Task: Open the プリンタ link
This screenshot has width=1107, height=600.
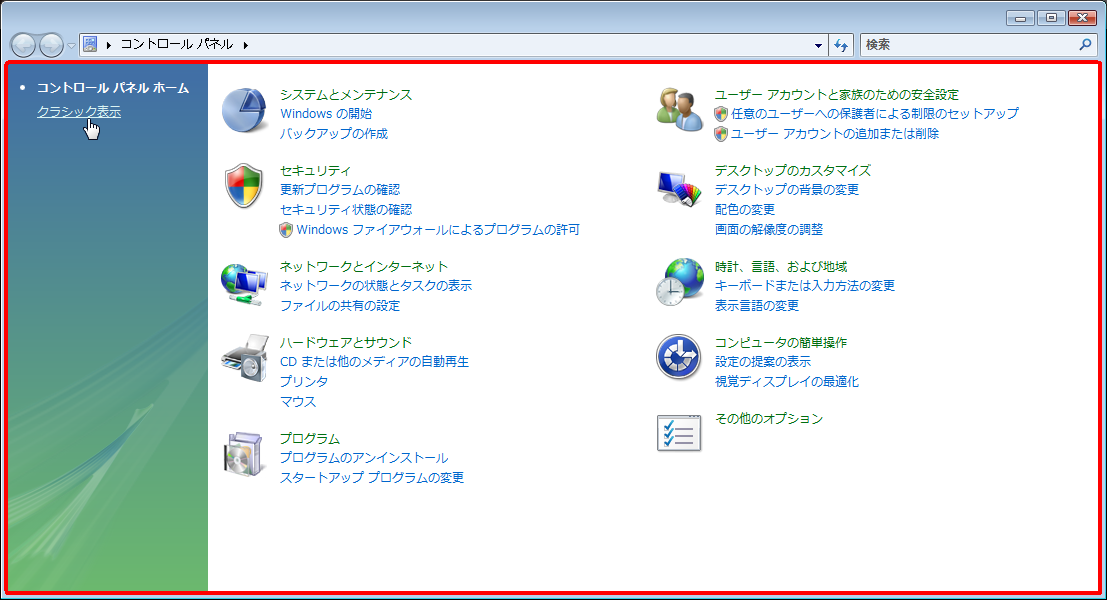Action: click(304, 381)
